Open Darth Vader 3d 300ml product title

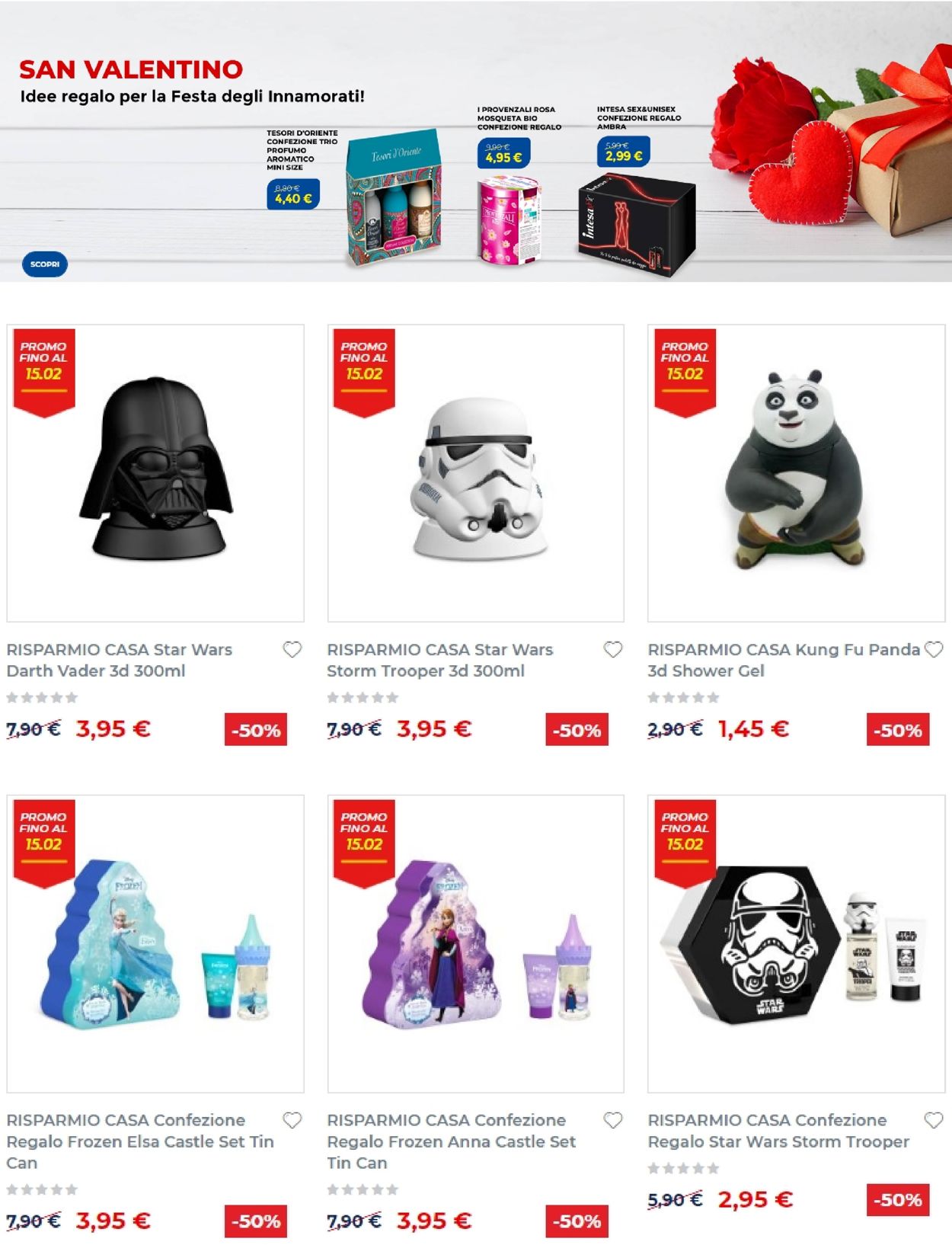tap(120, 661)
